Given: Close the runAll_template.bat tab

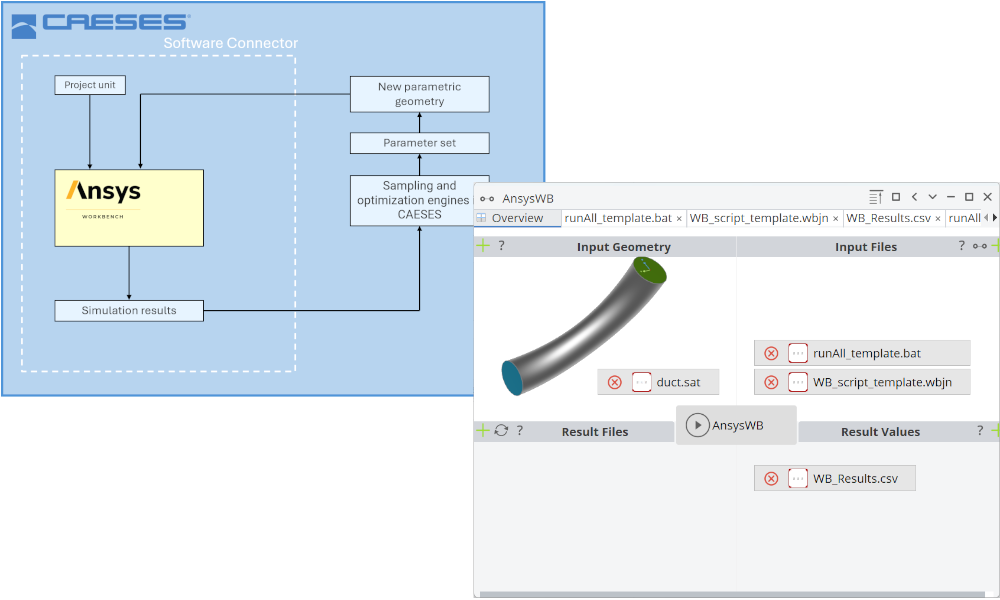Looking at the screenshot, I should [679, 219].
